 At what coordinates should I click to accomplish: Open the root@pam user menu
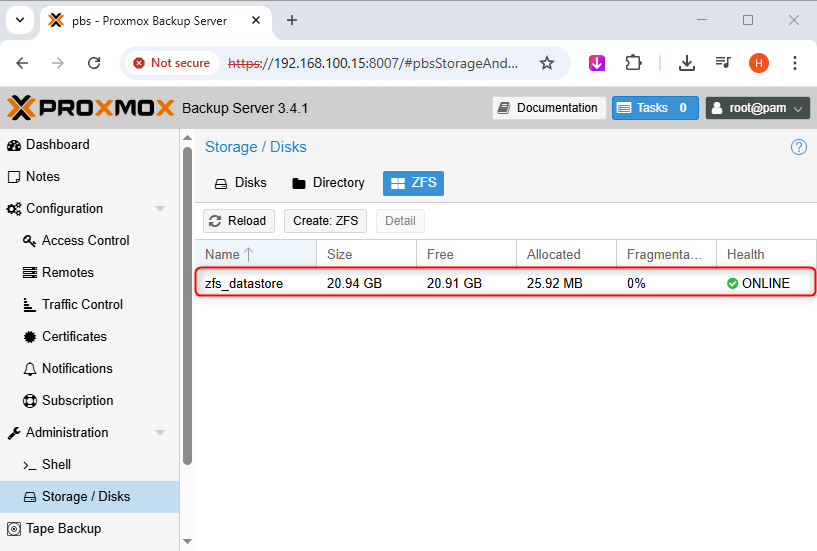pos(758,108)
